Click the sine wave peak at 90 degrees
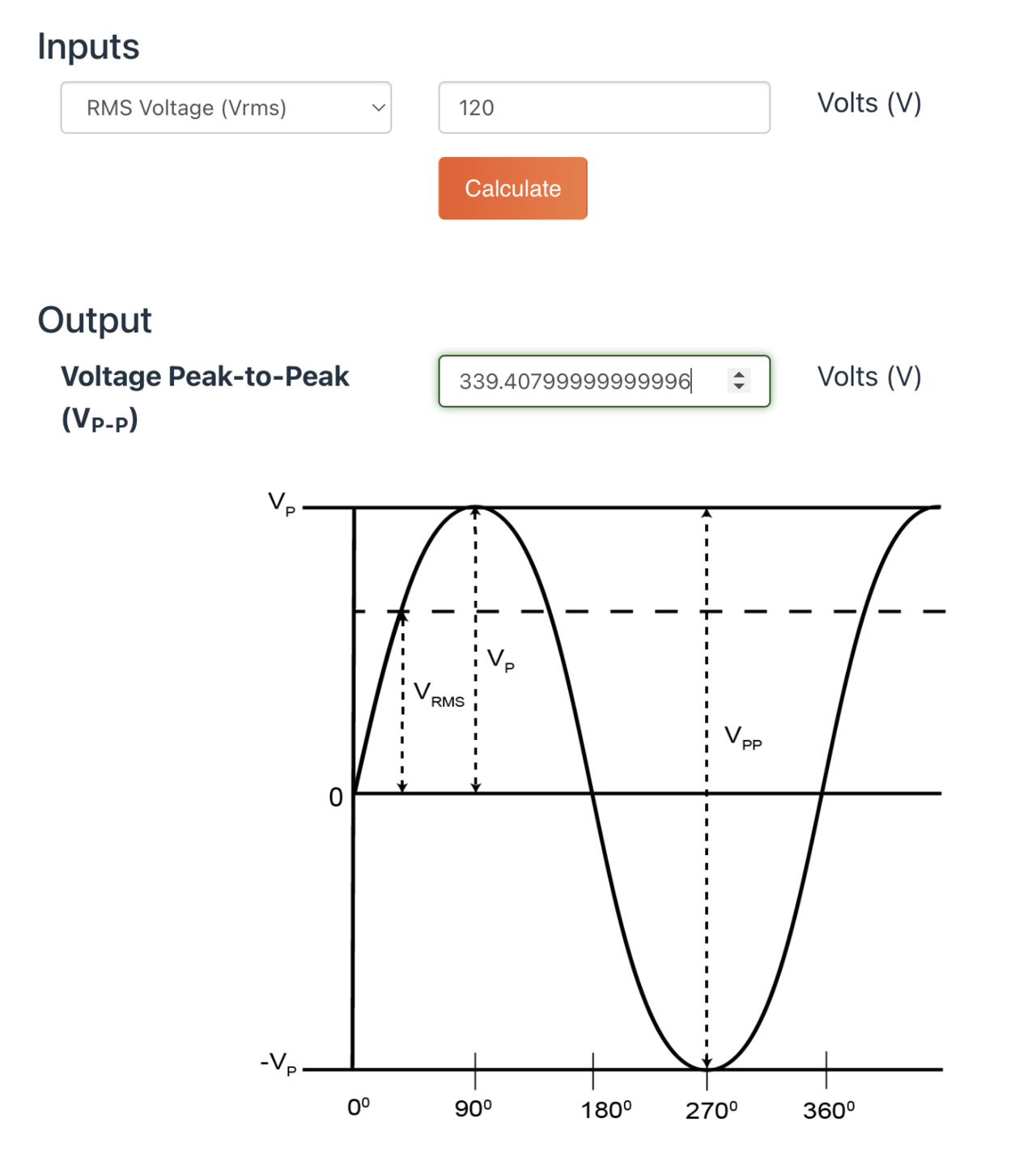 (x=476, y=509)
